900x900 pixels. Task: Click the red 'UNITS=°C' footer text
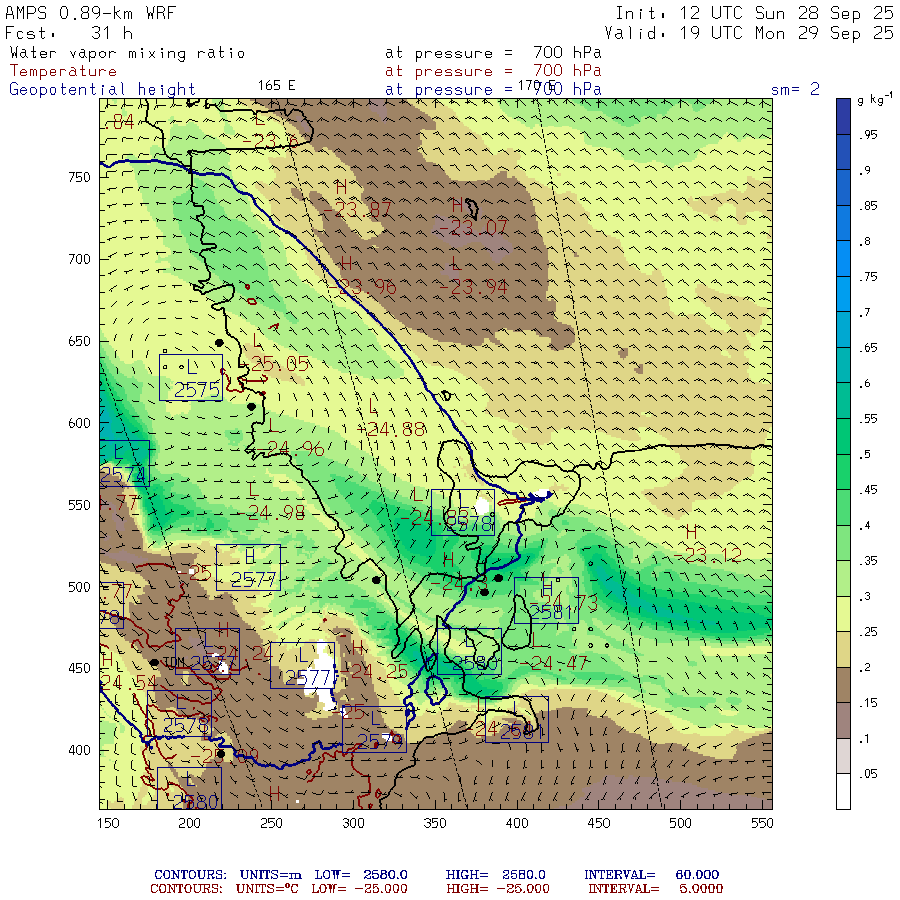point(267,889)
